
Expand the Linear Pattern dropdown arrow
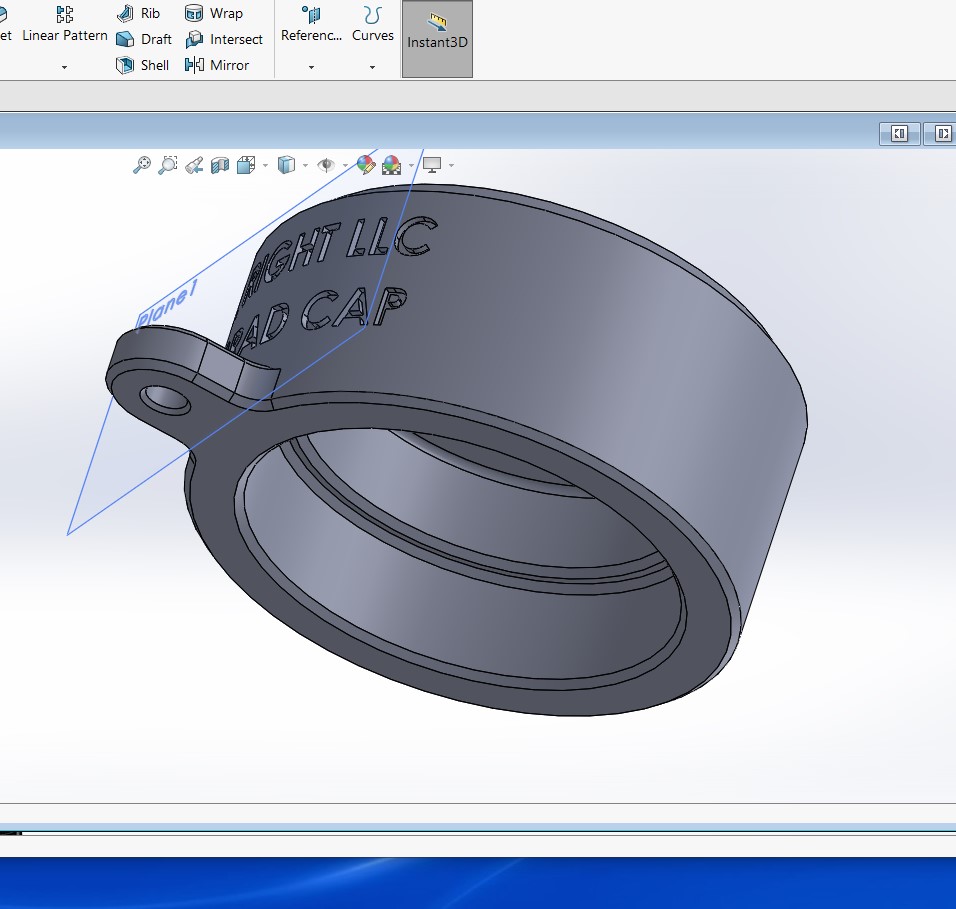pyautogui.click(x=64, y=67)
